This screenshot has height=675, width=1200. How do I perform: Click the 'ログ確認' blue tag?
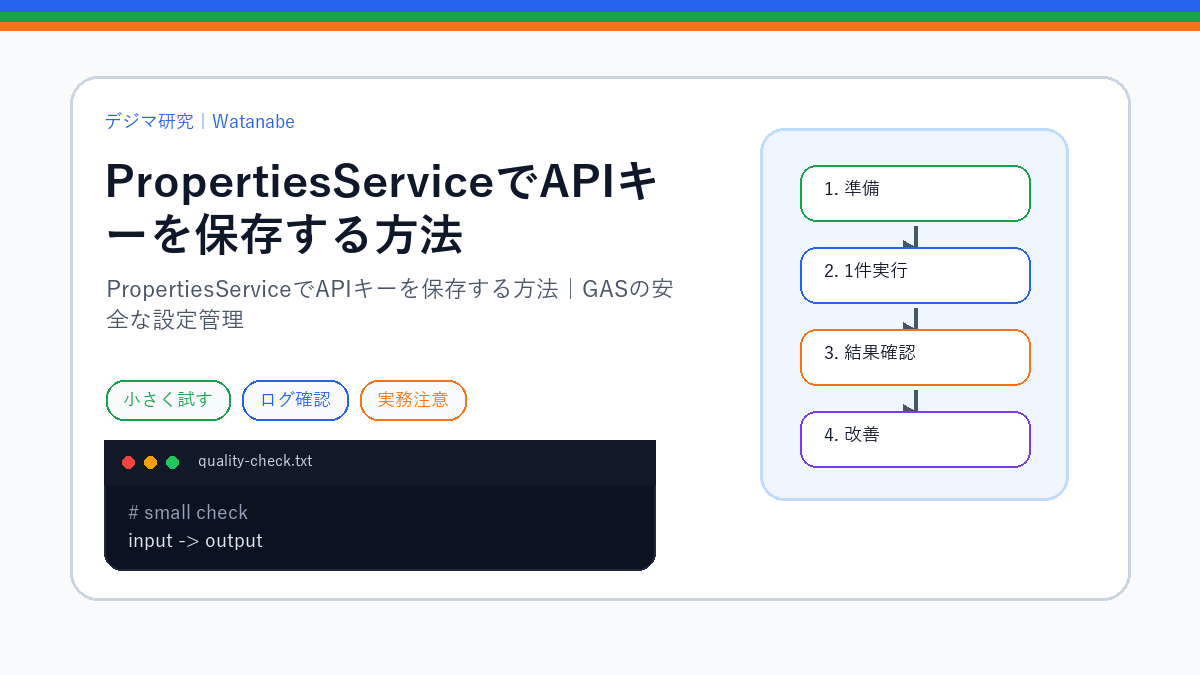tap(295, 400)
